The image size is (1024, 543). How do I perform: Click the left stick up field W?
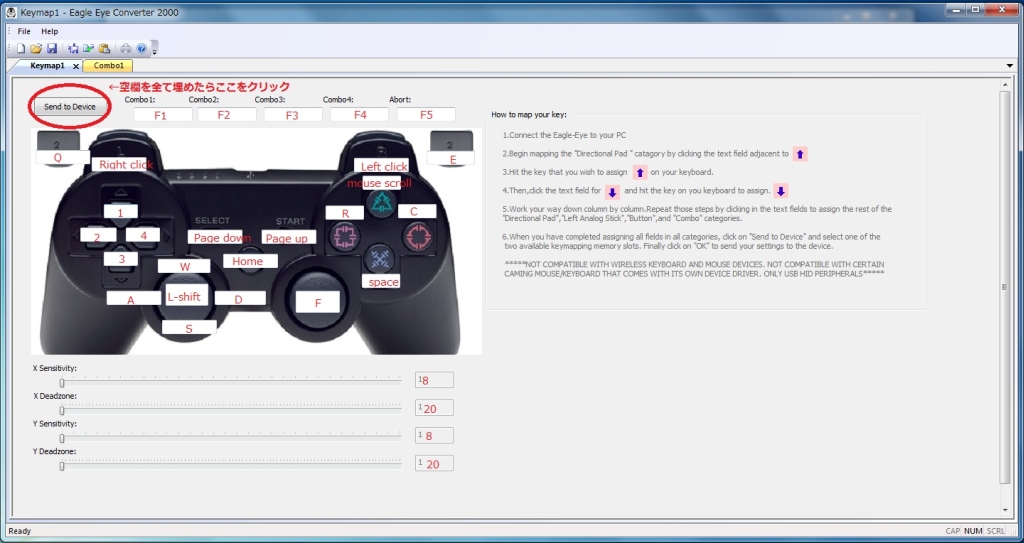[x=184, y=266]
